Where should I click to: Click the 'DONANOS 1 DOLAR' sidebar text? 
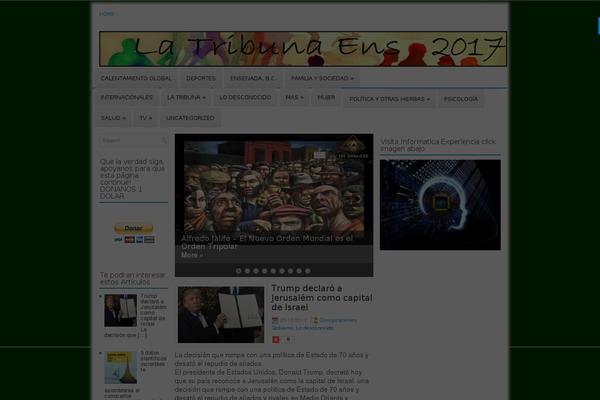[121, 193]
